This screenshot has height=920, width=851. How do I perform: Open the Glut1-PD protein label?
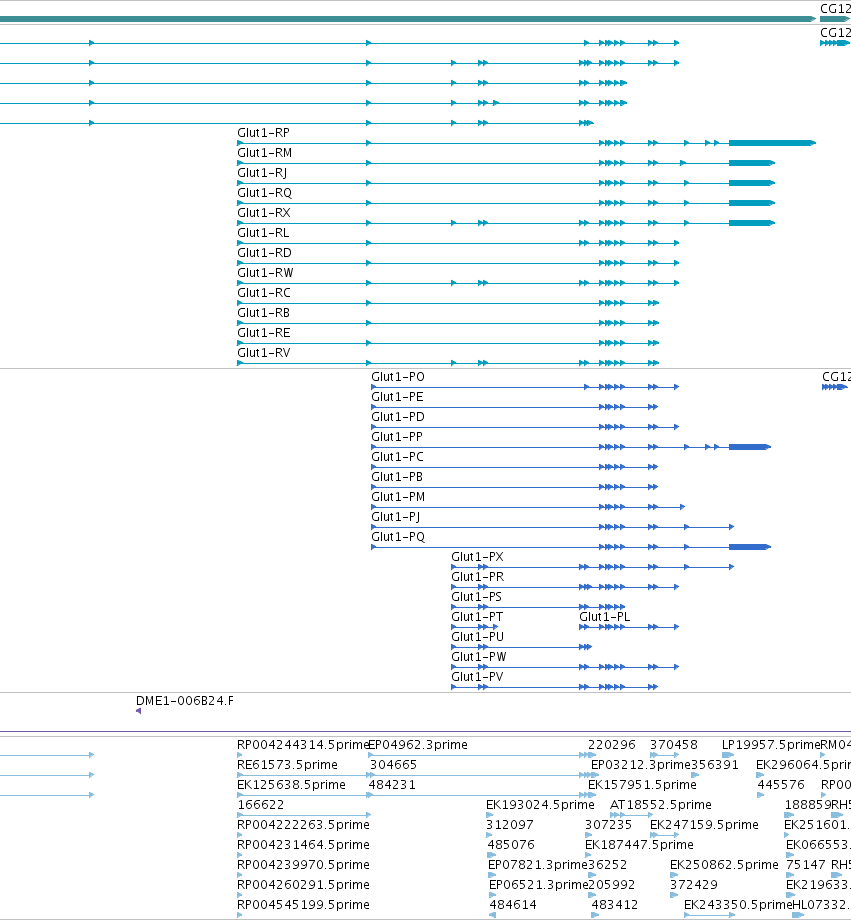pos(398,417)
